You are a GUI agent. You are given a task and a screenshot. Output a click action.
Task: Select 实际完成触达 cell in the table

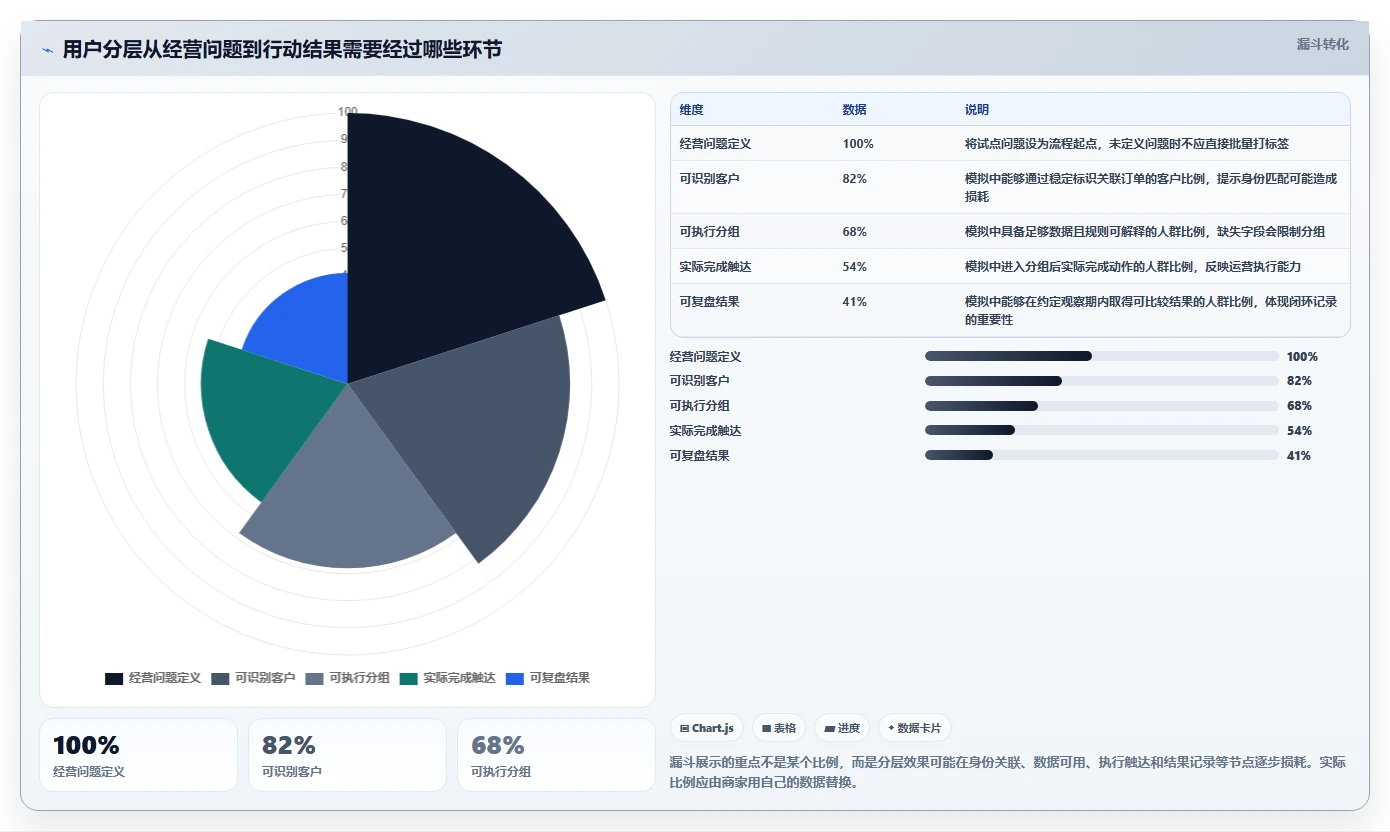click(x=715, y=267)
